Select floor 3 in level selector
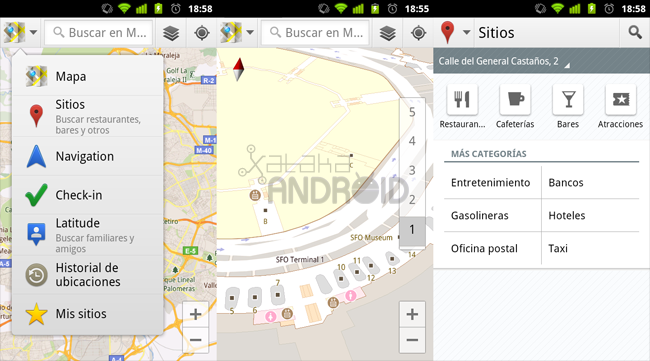Image resolution: width=650 pixels, height=361 pixels. tap(412, 170)
